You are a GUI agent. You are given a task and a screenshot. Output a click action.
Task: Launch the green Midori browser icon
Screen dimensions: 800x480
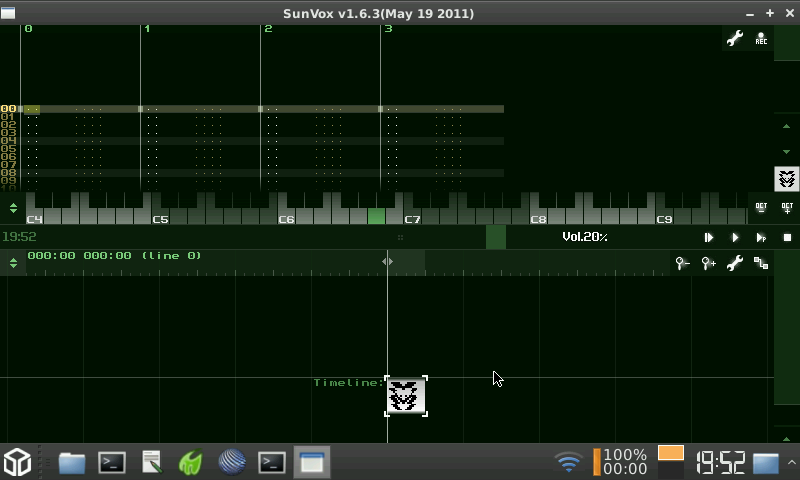coord(191,462)
